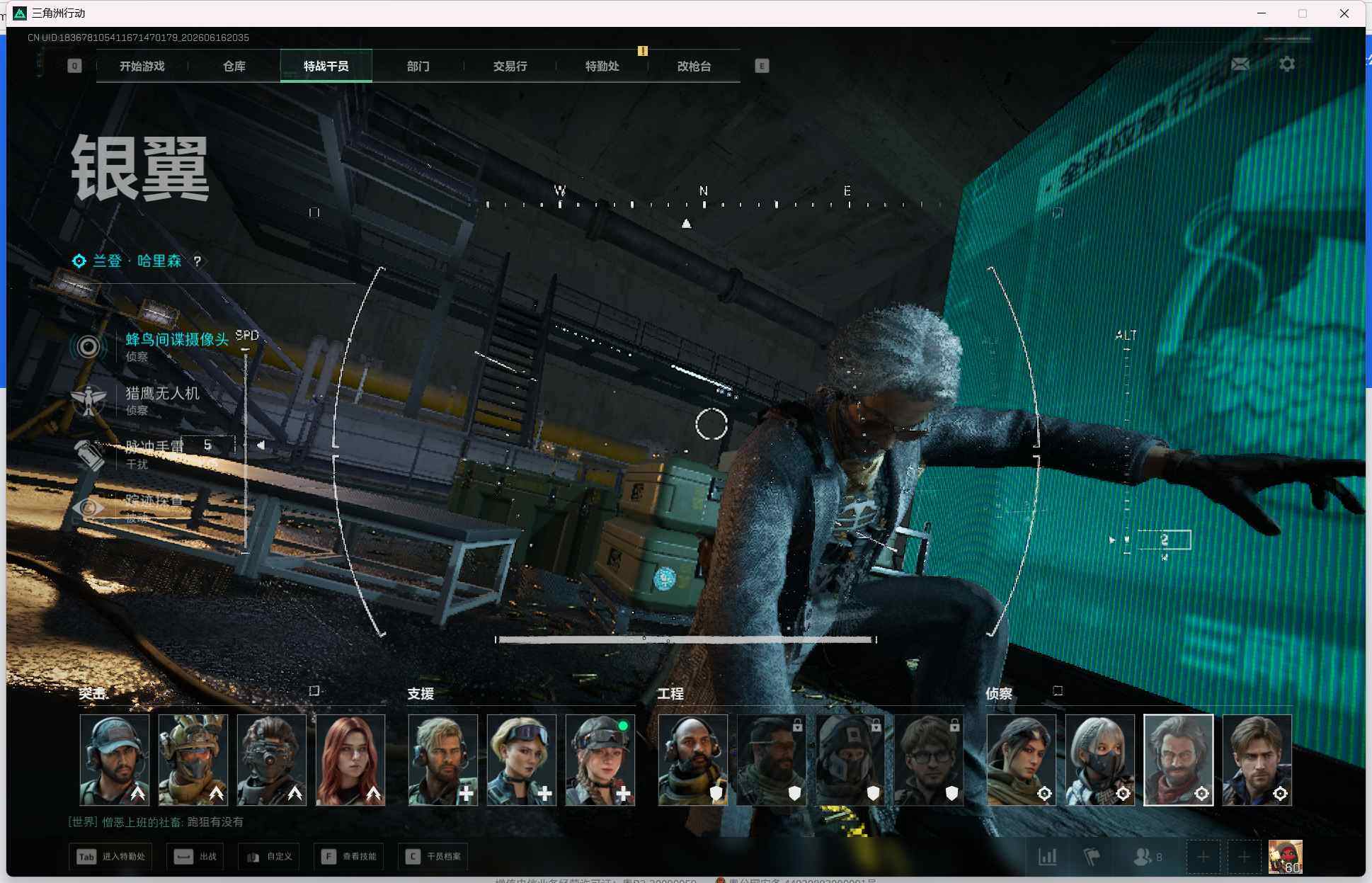Screen dimensions: 1372x883
Task: Click the E key next-tab hint
Action: coord(762,66)
